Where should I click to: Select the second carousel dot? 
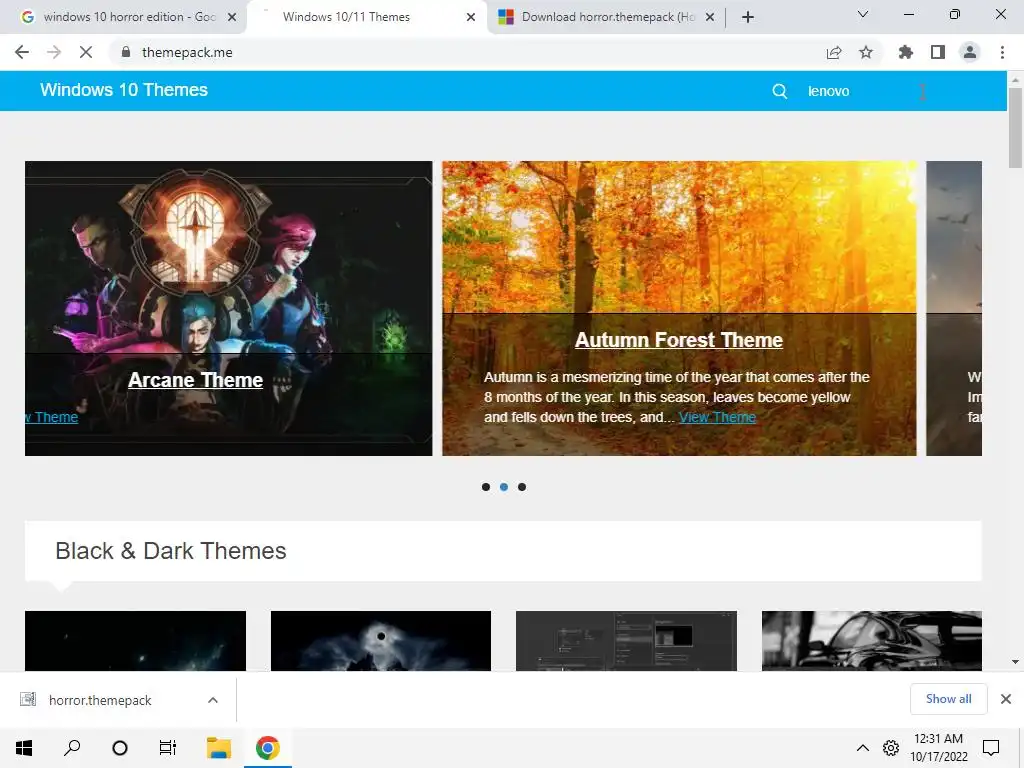[504, 487]
